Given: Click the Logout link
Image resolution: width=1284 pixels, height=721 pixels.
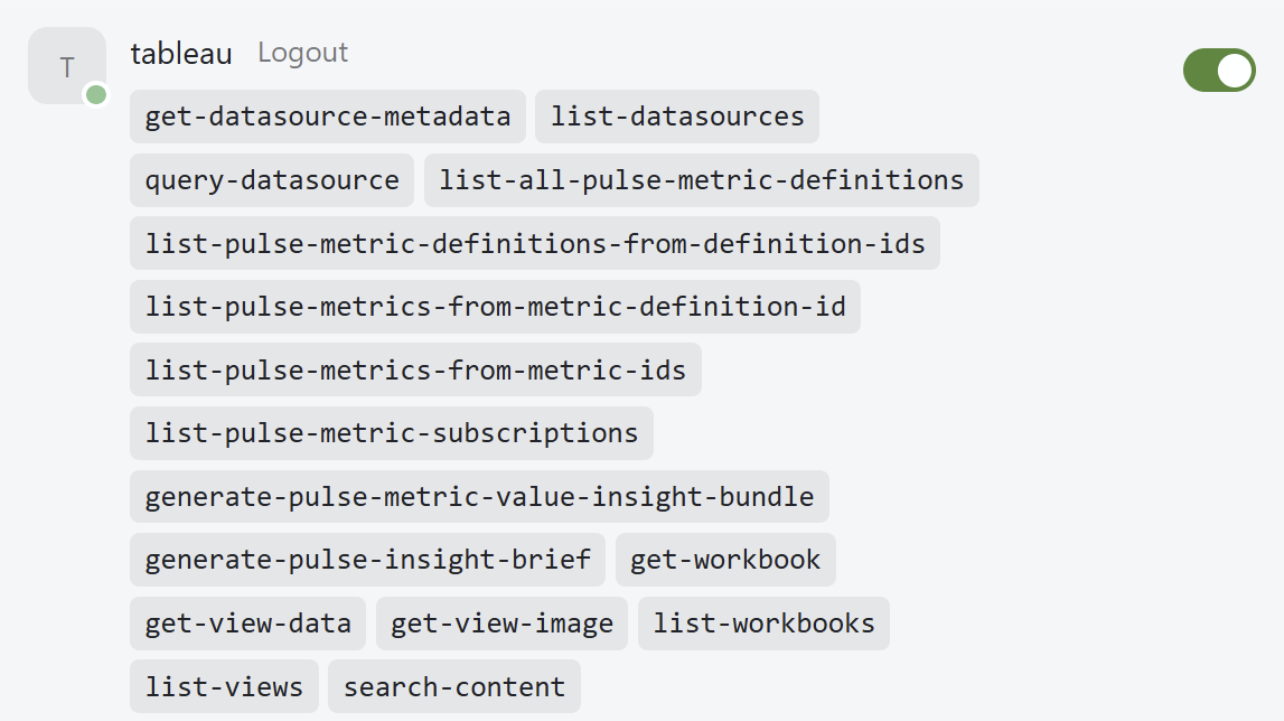Looking at the screenshot, I should point(302,52).
